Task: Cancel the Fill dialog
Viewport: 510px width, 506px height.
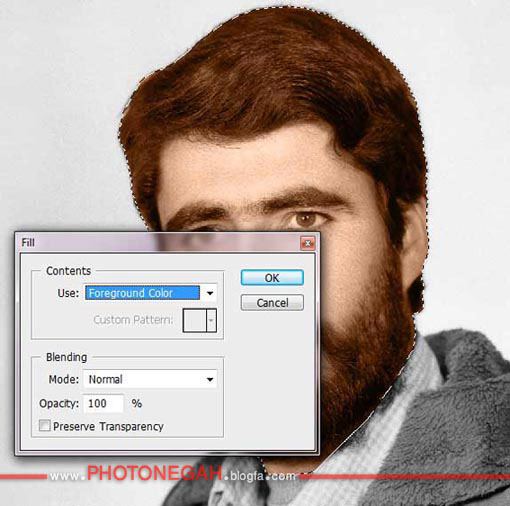Action: [x=272, y=303]
